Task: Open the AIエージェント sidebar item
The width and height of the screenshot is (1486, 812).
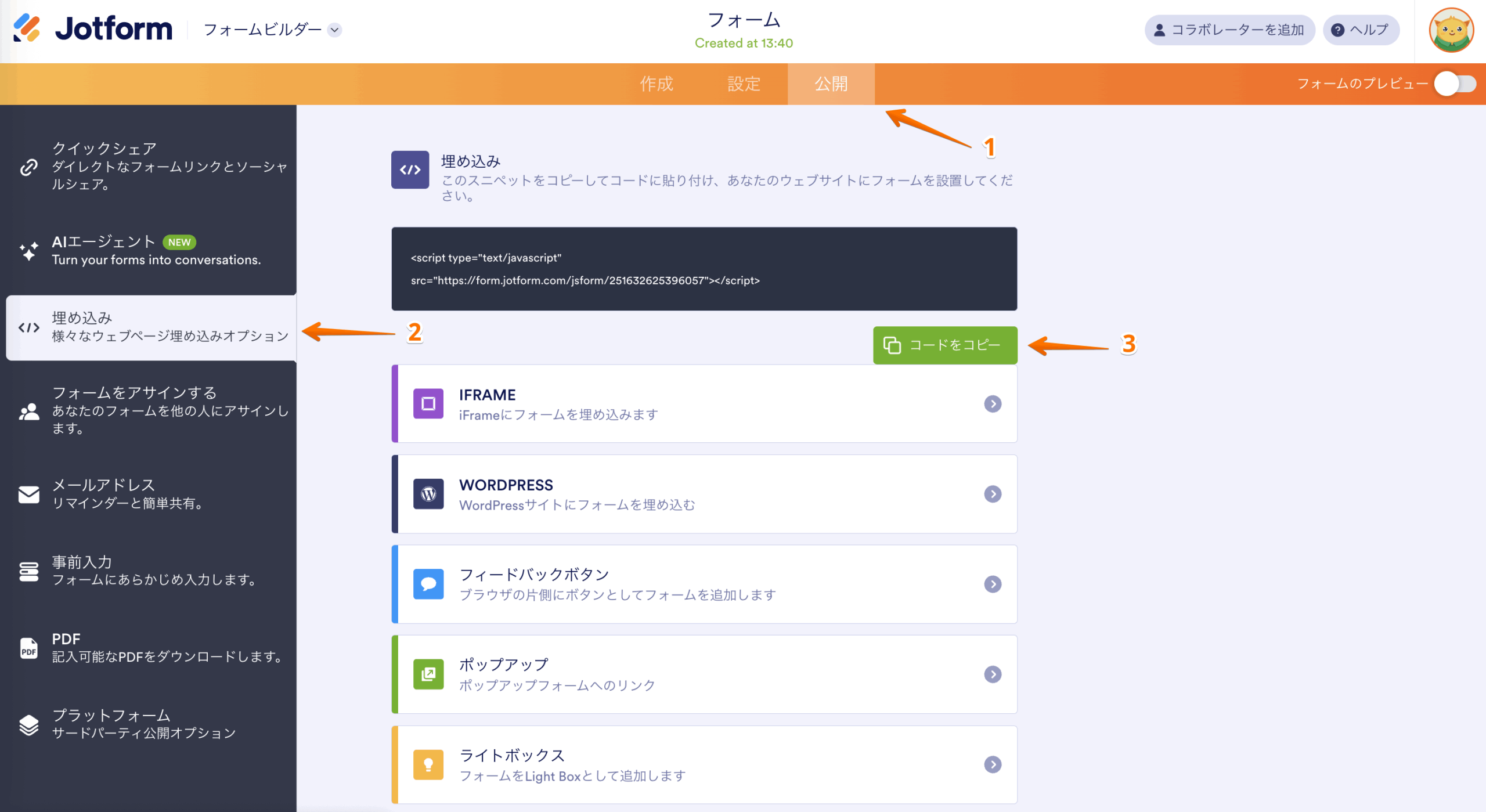Action: 151,250
